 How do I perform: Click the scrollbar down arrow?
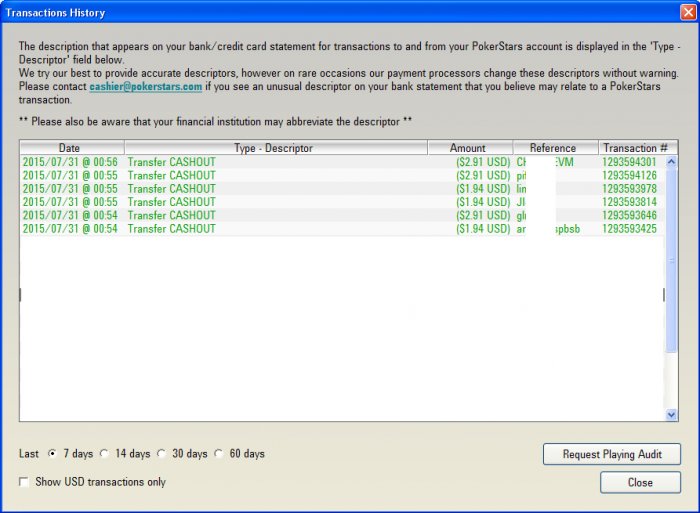(x=671, y=415)
